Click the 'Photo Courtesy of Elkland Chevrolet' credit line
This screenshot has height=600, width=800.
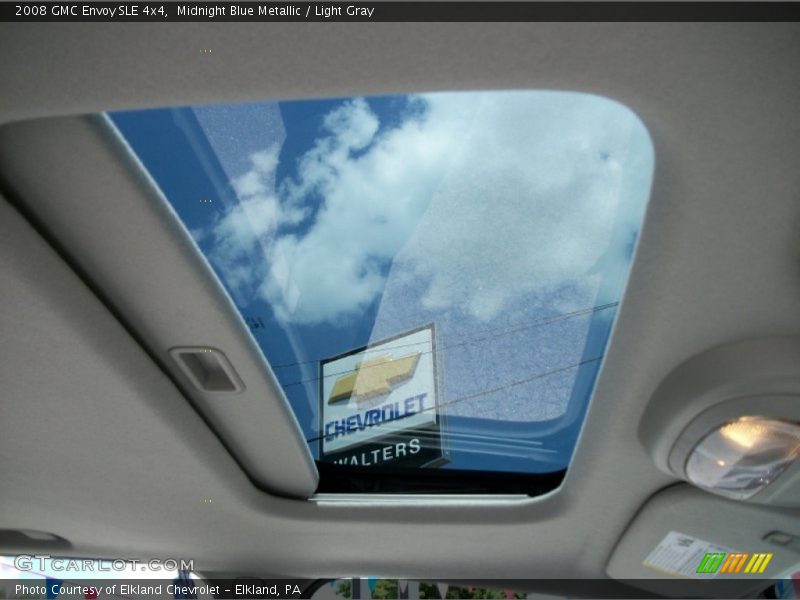158,590
